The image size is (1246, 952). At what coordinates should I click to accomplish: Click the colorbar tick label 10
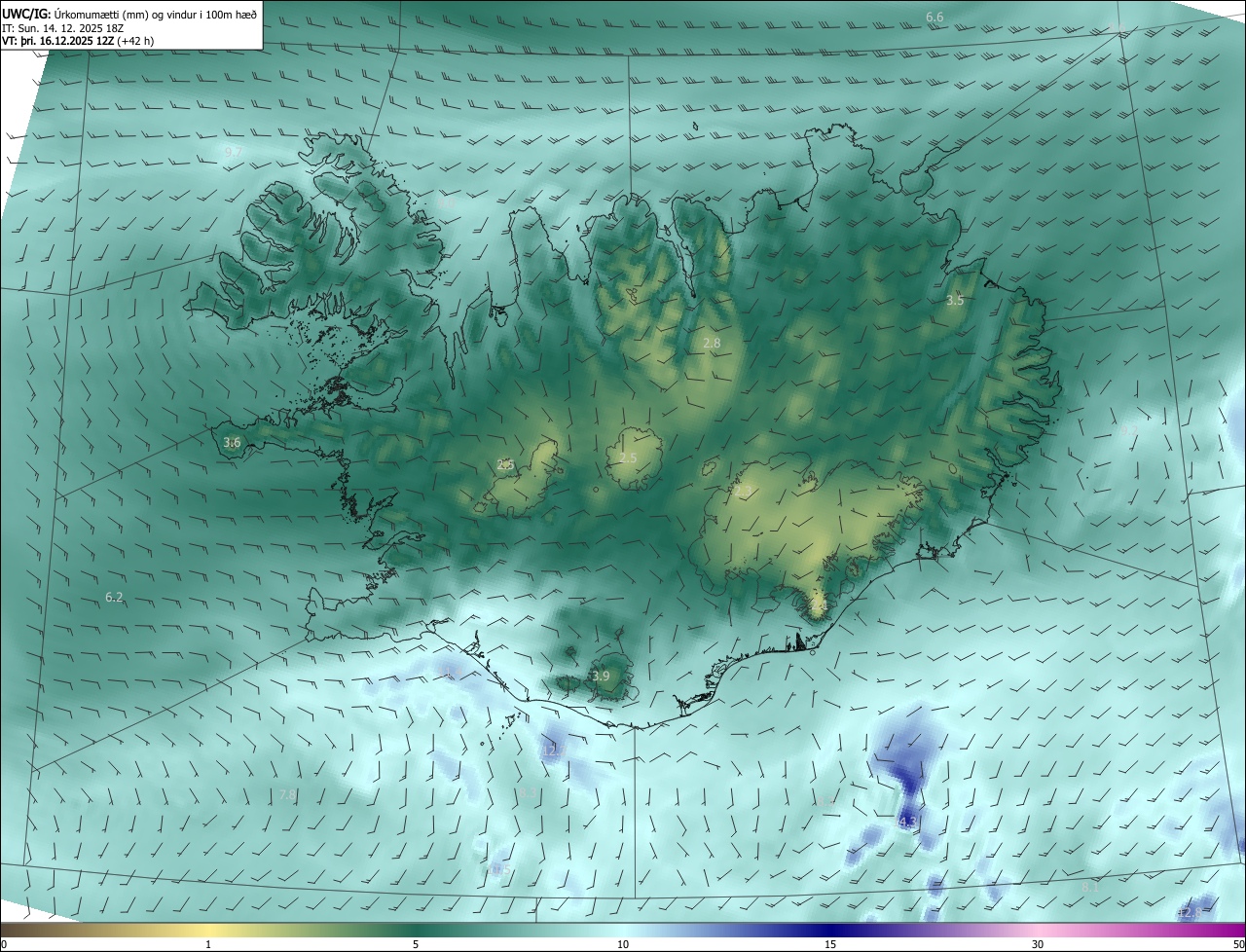[623, 944]
